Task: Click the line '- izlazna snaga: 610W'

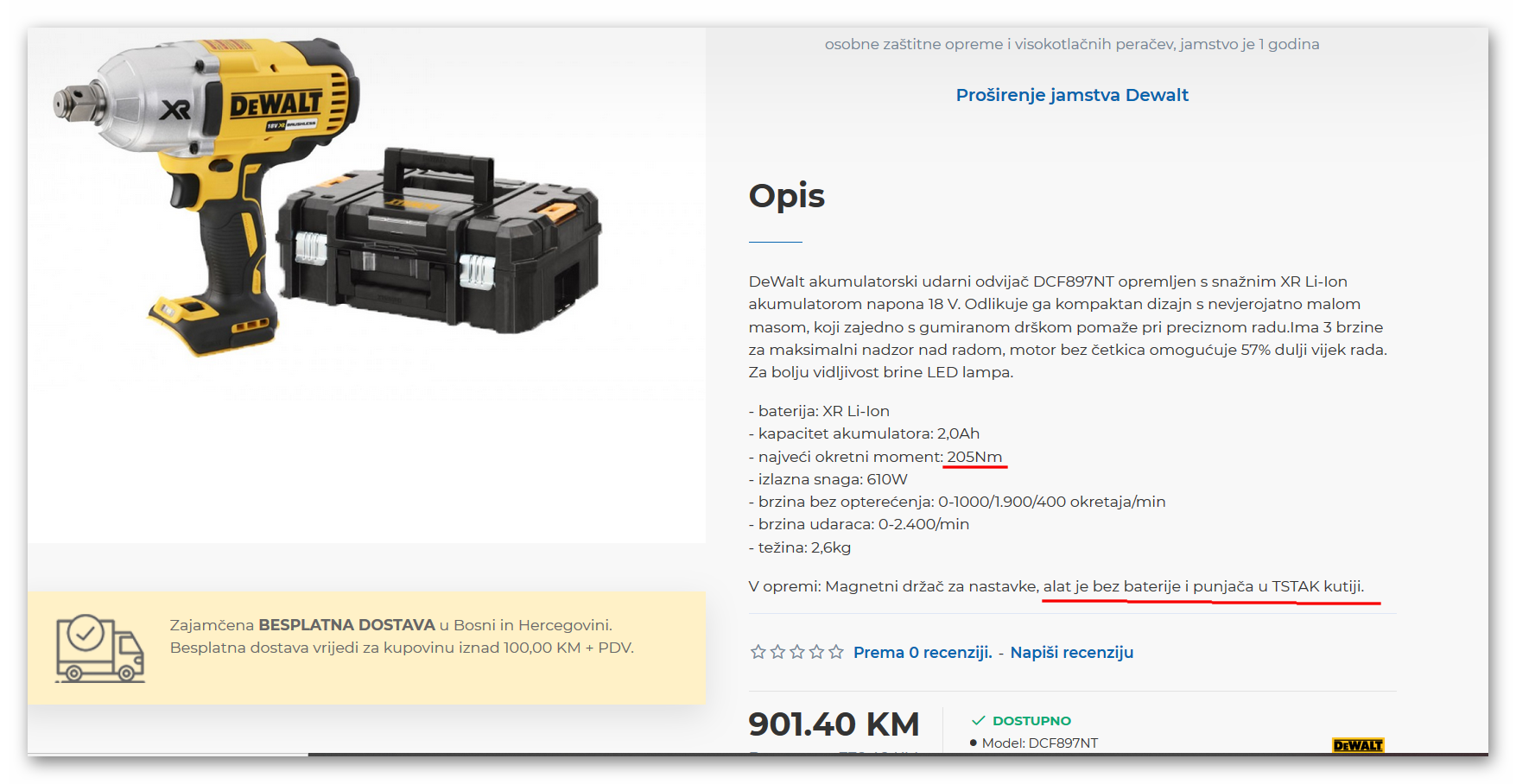Action: pyautogui.click(x=828, y=479)
